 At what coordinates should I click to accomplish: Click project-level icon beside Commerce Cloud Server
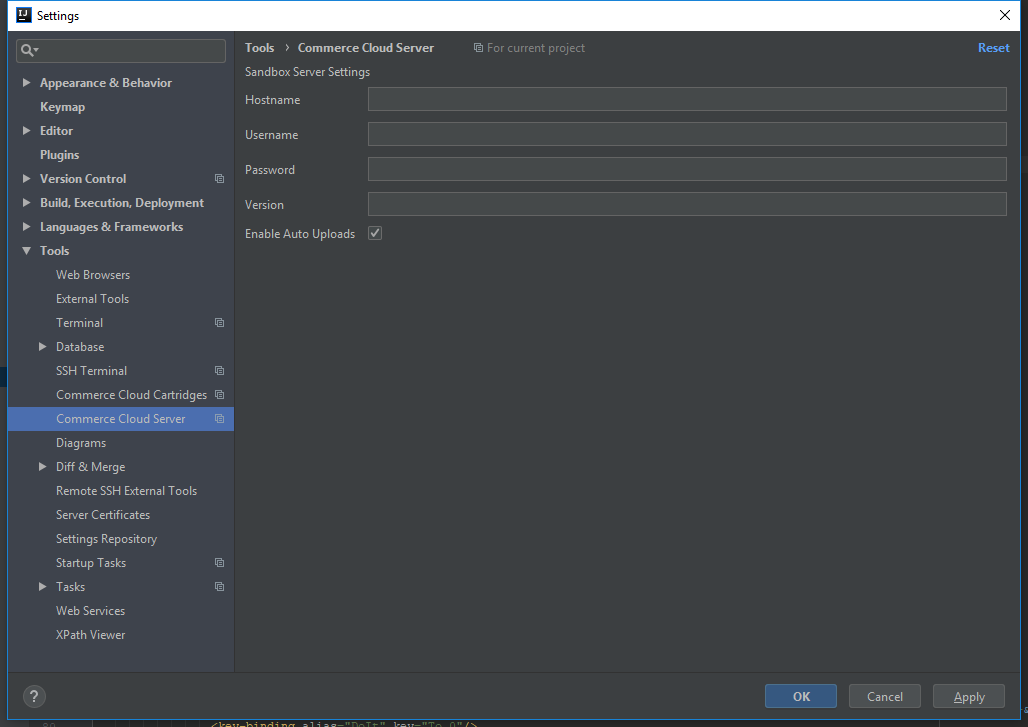point(220,419)
